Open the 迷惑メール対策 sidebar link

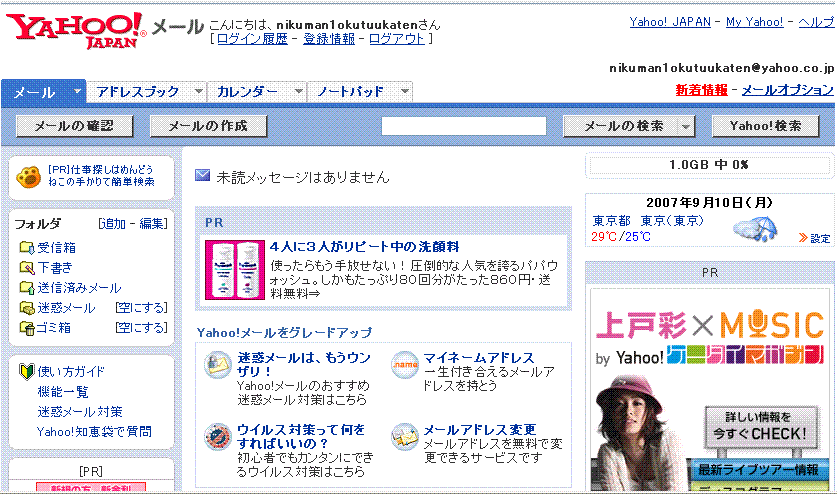click(80, 412)
